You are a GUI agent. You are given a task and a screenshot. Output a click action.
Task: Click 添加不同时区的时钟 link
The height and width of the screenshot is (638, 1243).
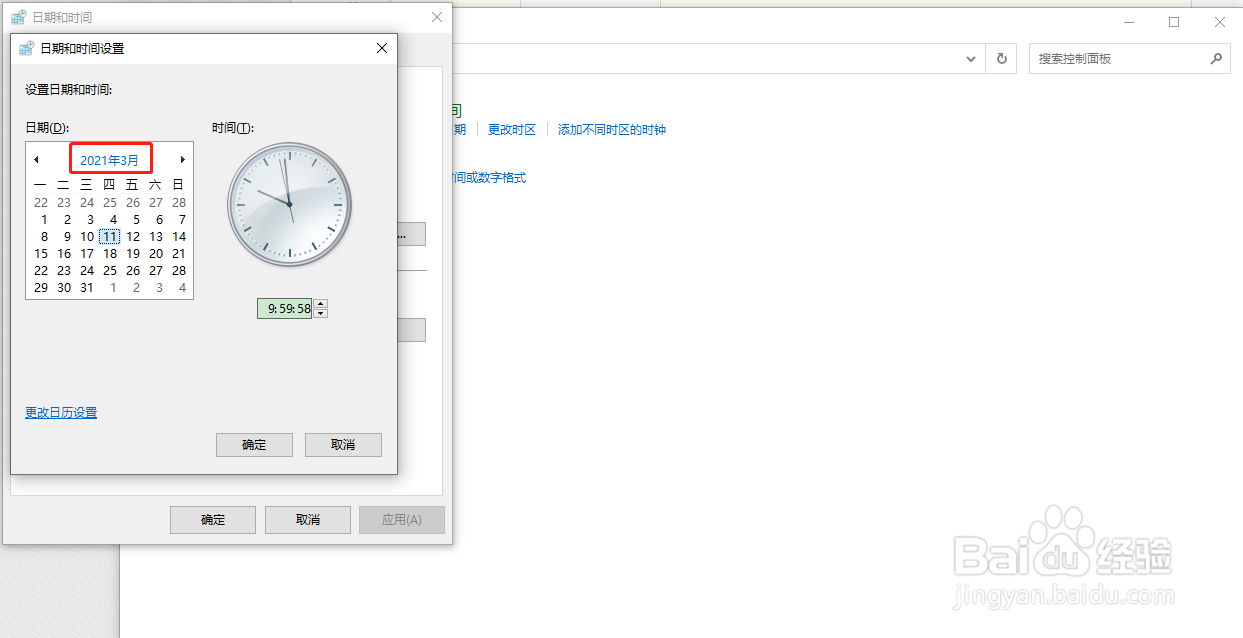pos(611,129)
